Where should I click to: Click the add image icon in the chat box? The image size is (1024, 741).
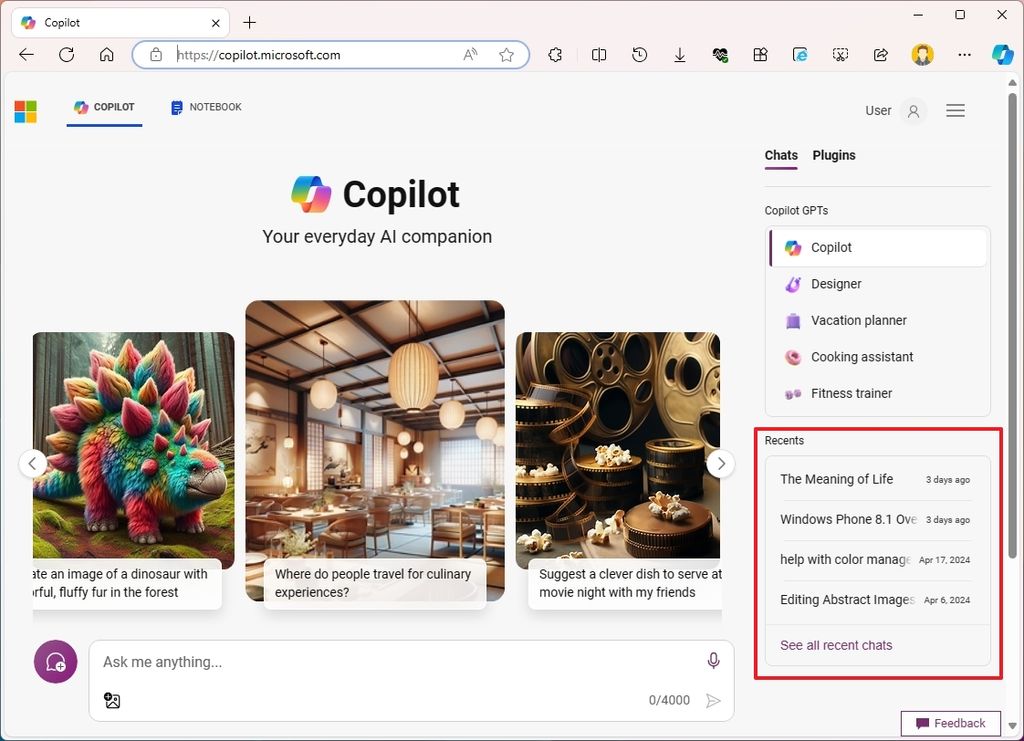(111, 700)
